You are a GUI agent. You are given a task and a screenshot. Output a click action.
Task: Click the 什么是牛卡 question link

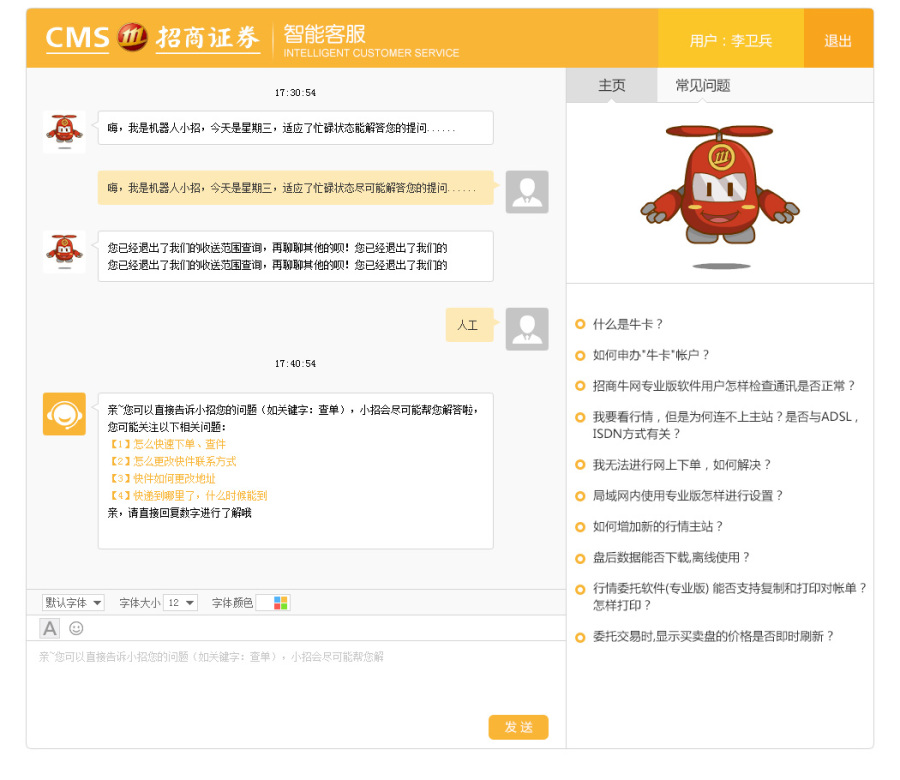click(x=626, y=324)
